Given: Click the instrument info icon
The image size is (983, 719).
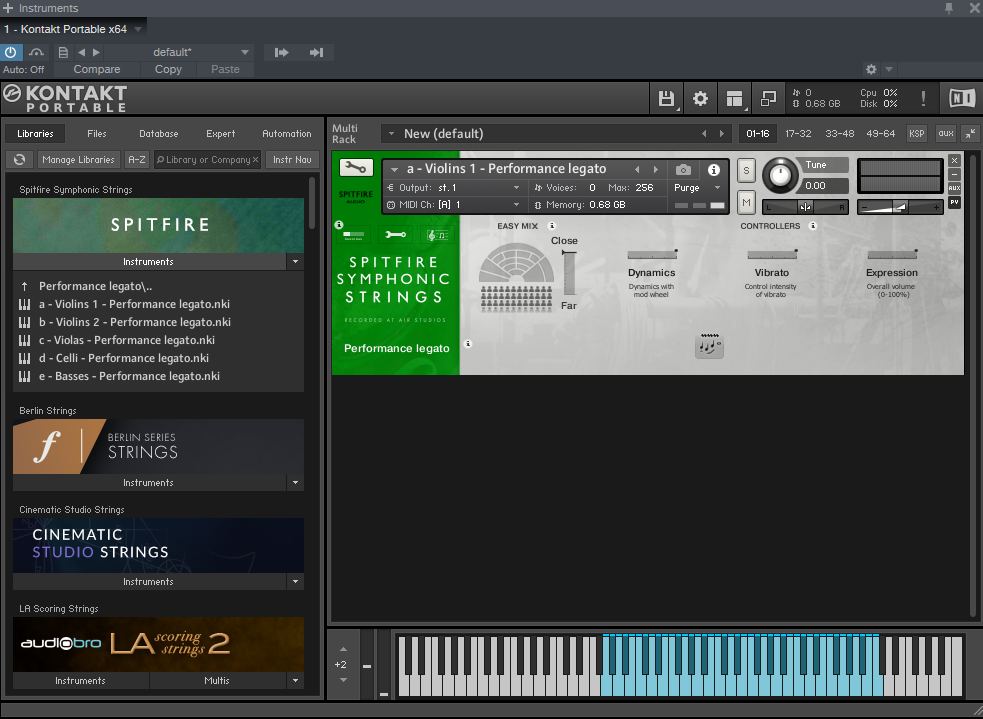Looking at the screenshot, I should coord(714,170).
